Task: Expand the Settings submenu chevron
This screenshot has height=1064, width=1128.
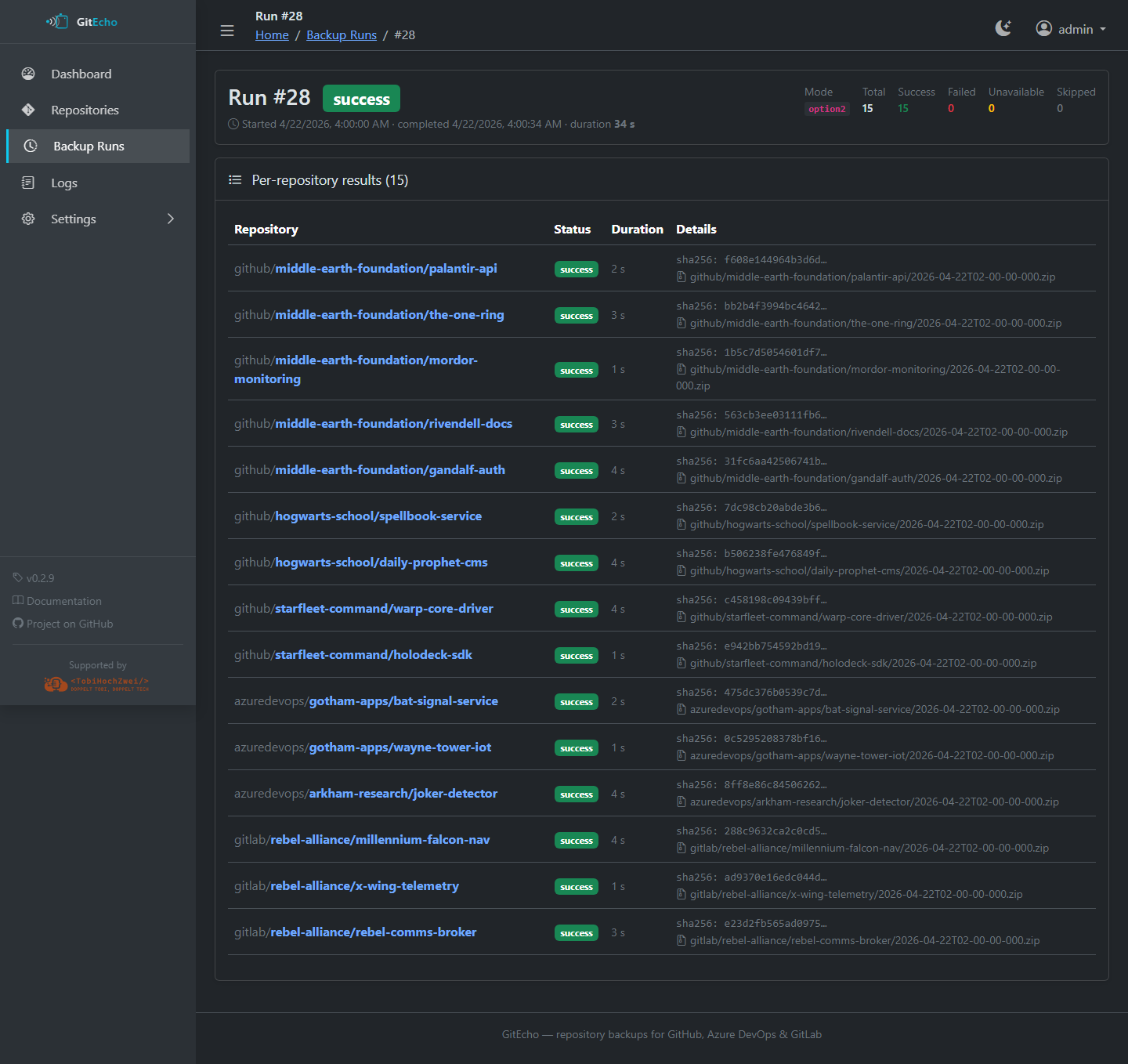Action: [x=171, y=219]
